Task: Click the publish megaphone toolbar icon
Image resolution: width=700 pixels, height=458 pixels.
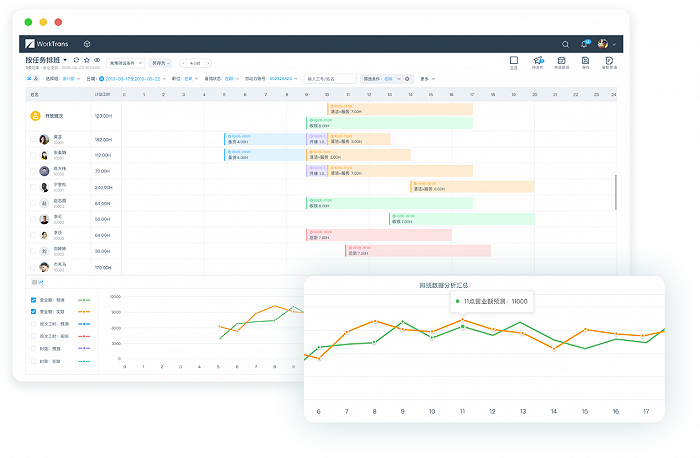Action: [538, 60]
